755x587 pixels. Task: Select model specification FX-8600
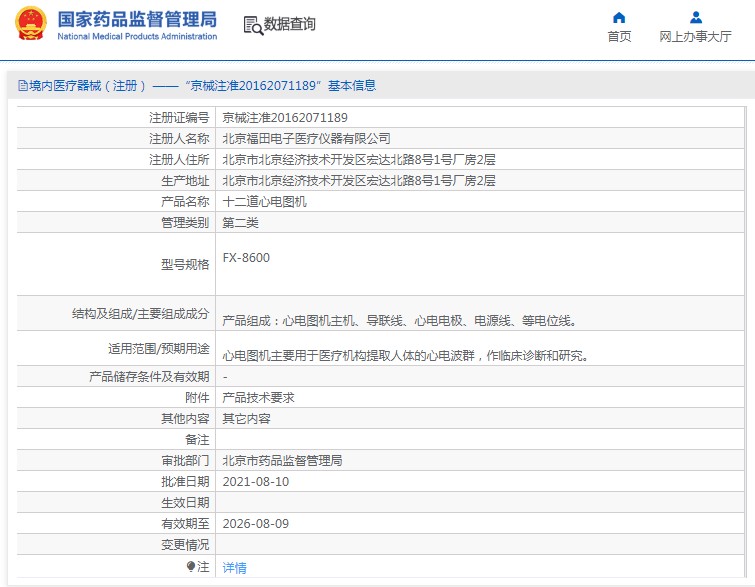tap(246, 258)
